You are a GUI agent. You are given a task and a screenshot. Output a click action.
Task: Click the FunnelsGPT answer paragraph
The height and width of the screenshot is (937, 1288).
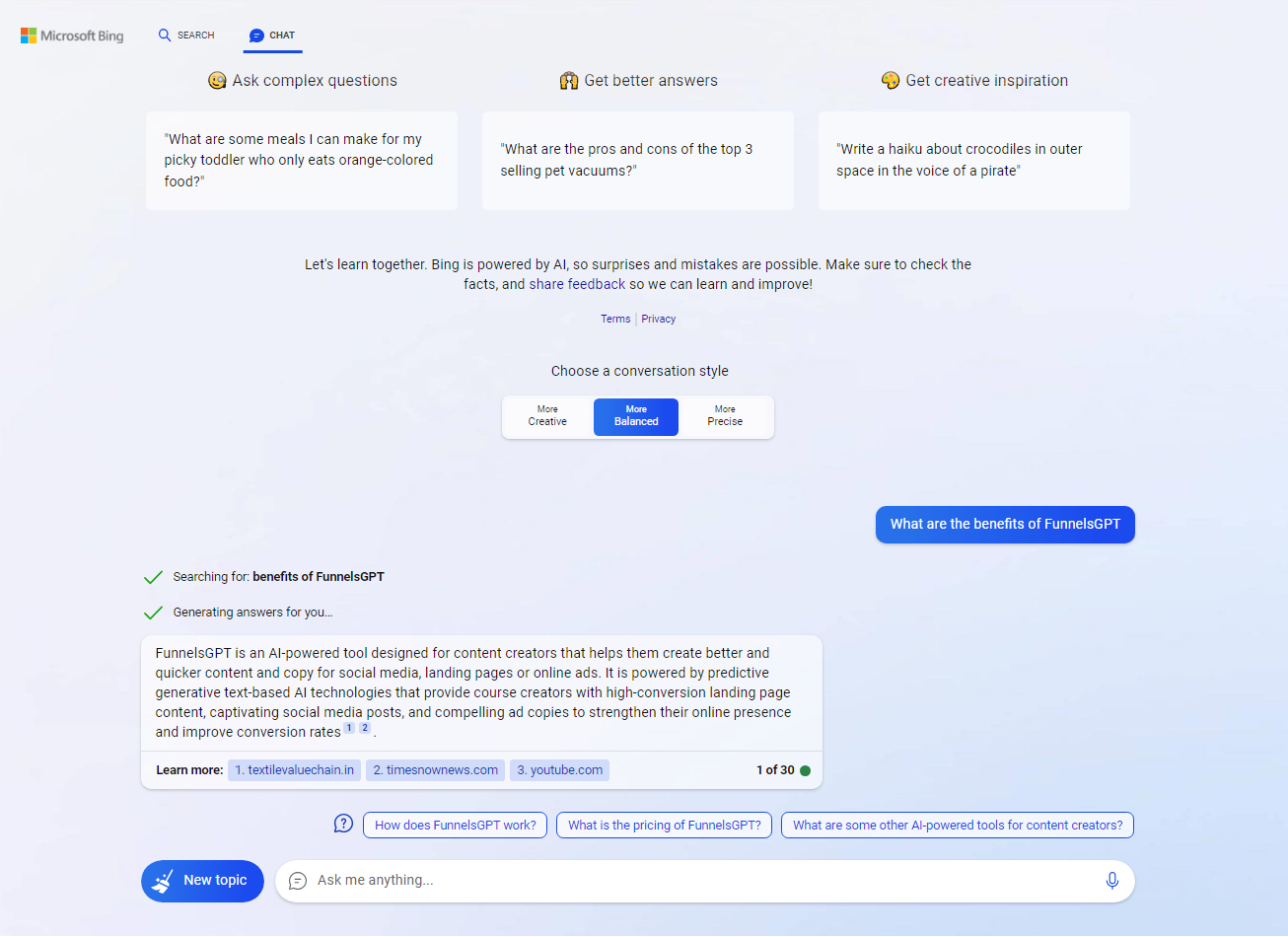coord(473,692)
